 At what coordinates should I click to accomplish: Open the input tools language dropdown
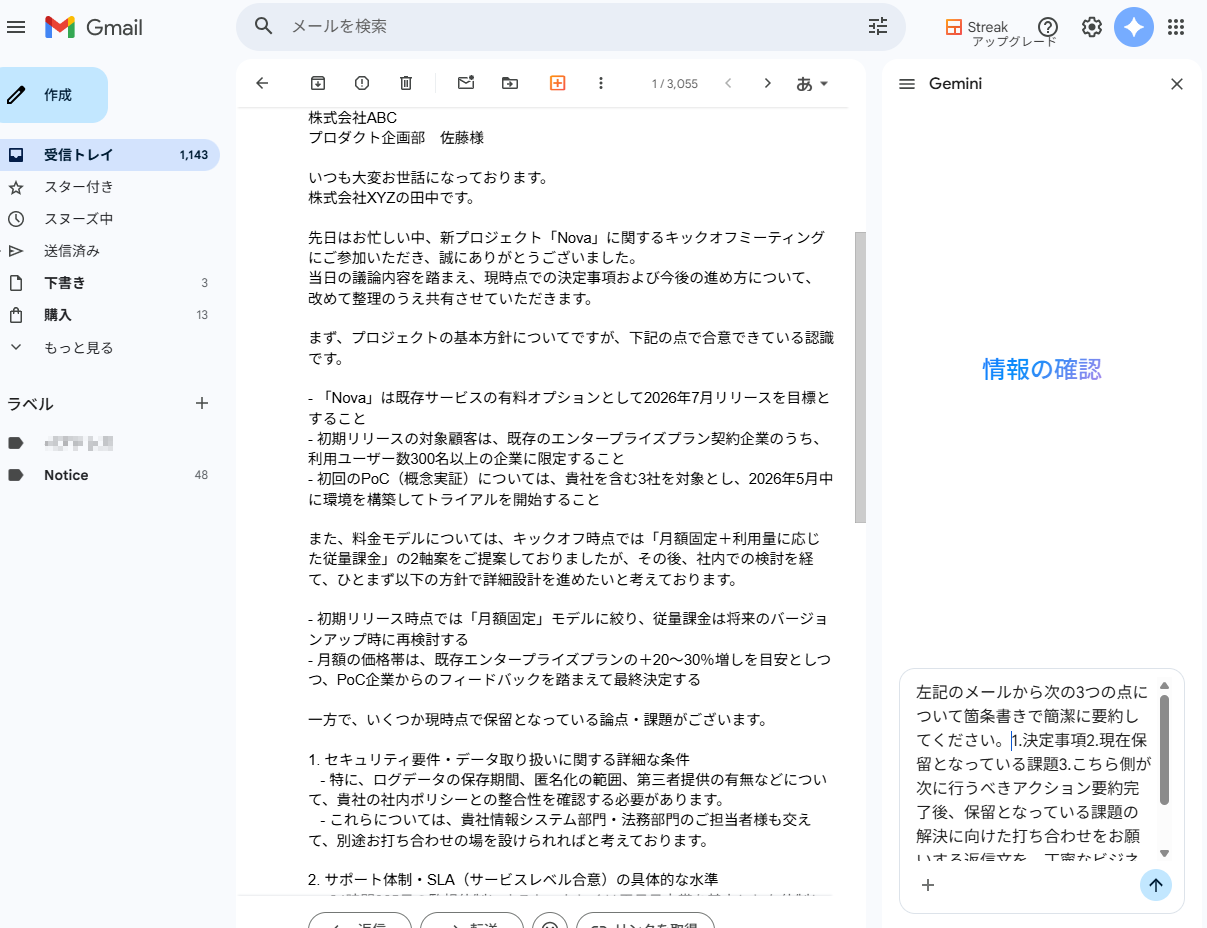pyautogui.click(x=812, y=83)
